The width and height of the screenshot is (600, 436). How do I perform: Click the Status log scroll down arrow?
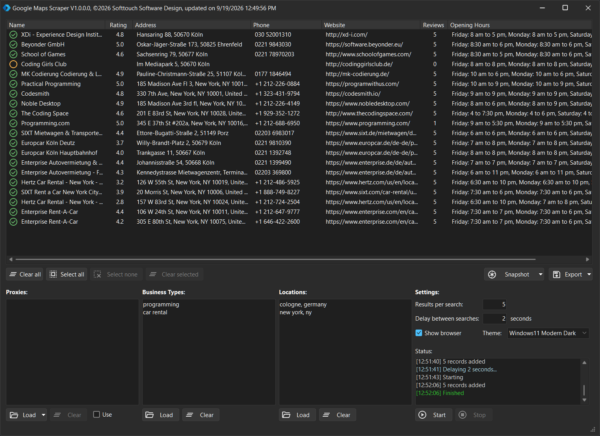(x=584, y=400)
